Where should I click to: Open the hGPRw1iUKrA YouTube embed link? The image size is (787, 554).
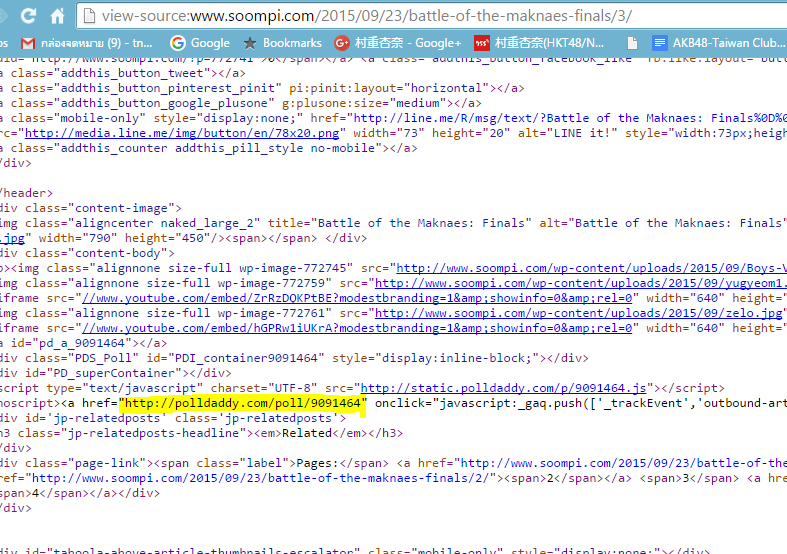(357, 329)
